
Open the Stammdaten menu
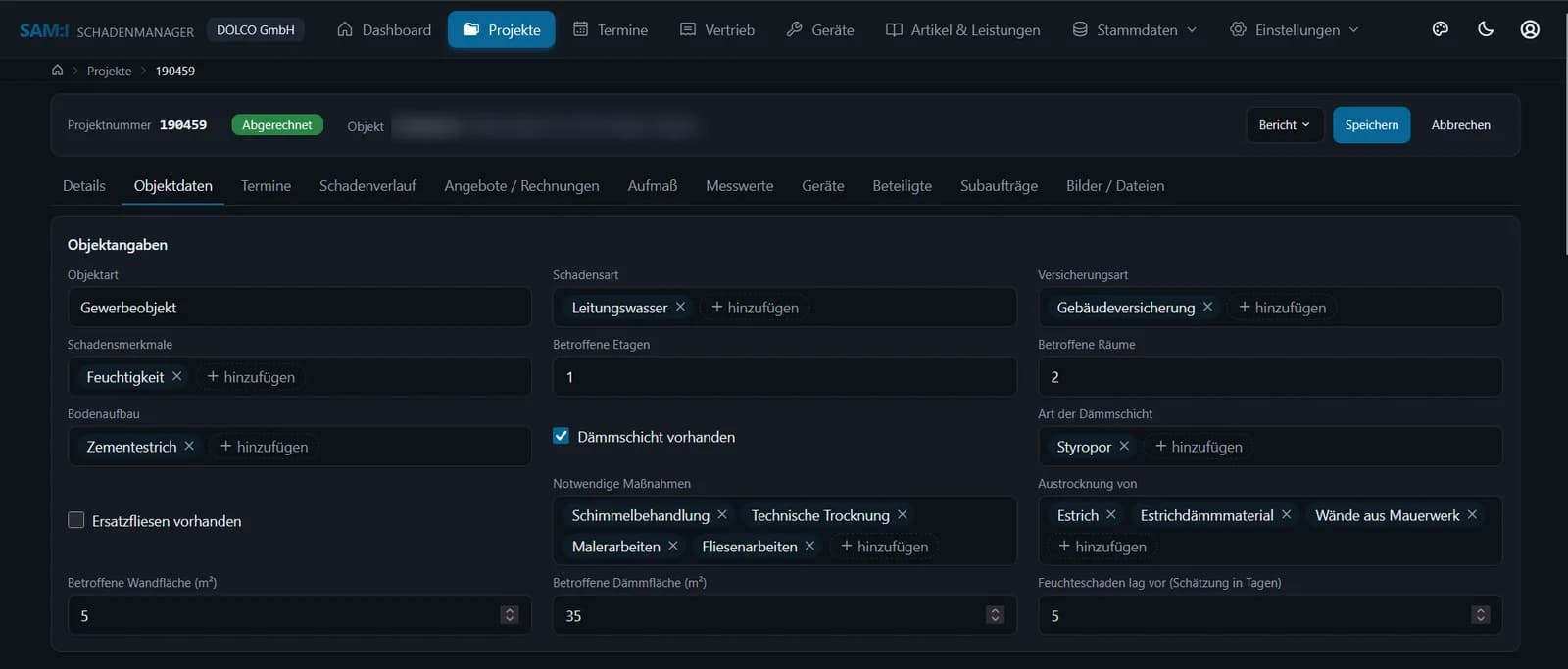1135,29
